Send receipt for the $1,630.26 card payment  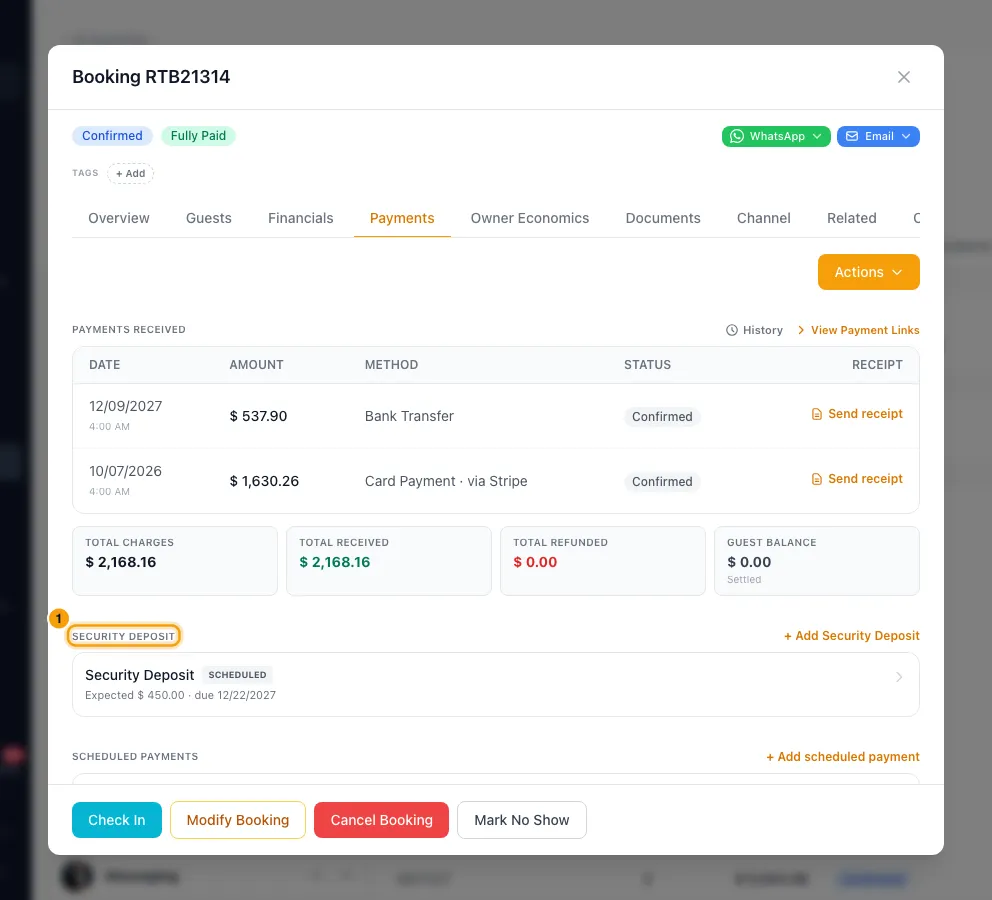857,479
